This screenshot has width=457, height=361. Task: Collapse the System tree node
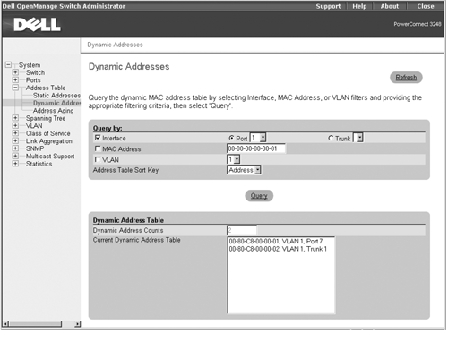click(x=8, y=65)
